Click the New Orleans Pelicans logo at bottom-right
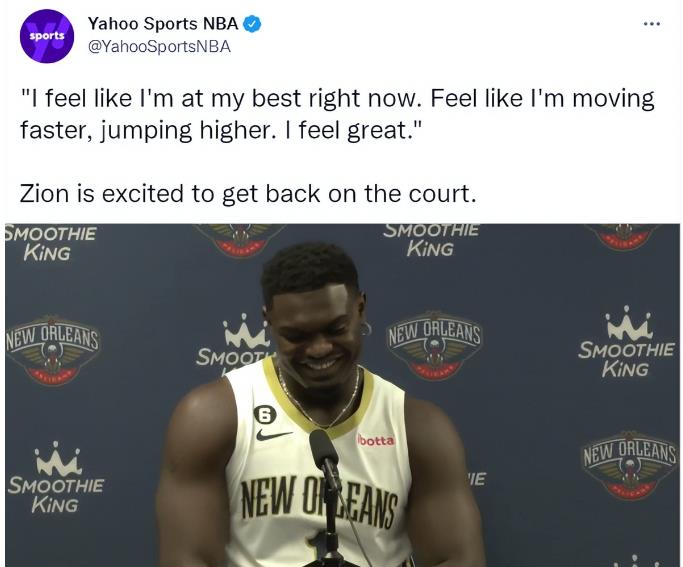Image resolution: width=683 pixels, height=567 pixels. [x=630, y=465]
